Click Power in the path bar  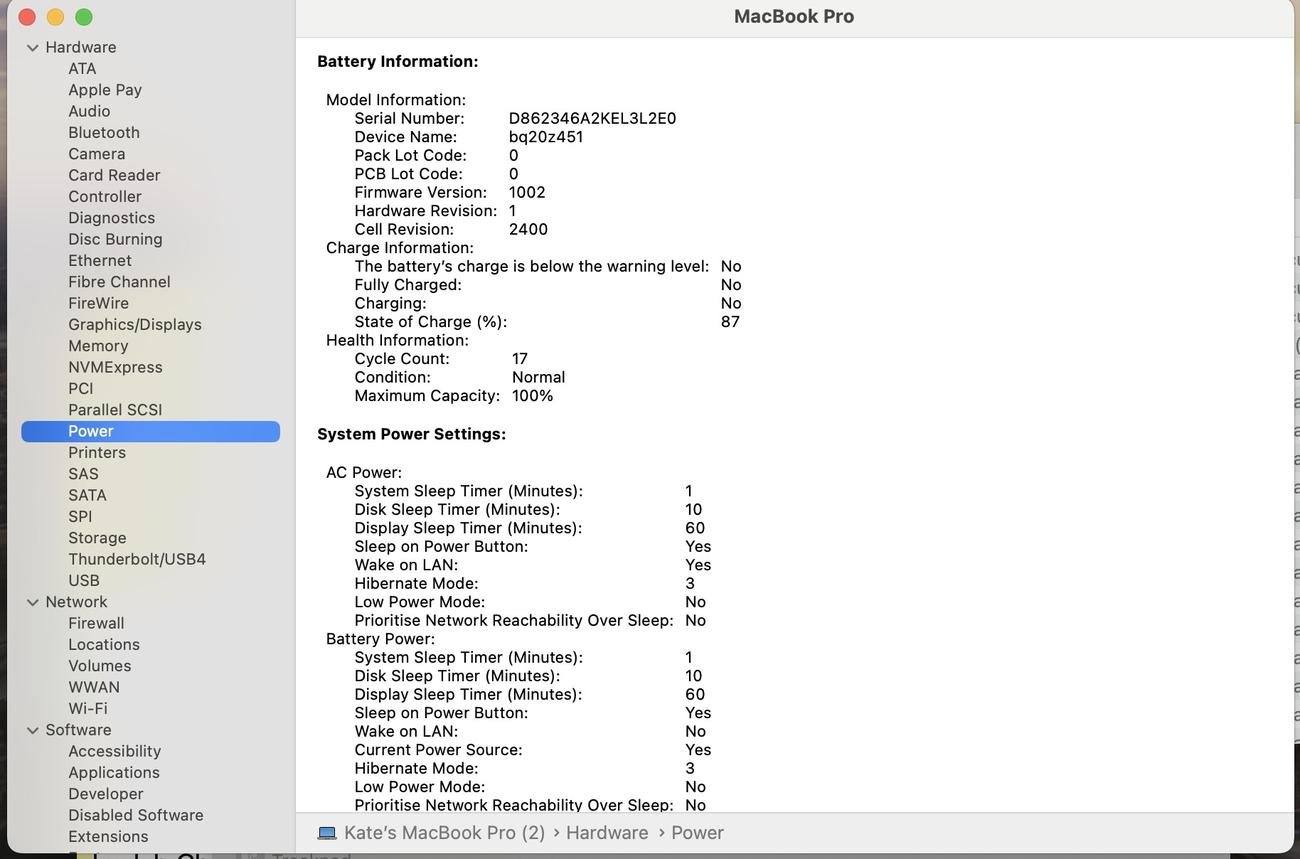point(697,833)
